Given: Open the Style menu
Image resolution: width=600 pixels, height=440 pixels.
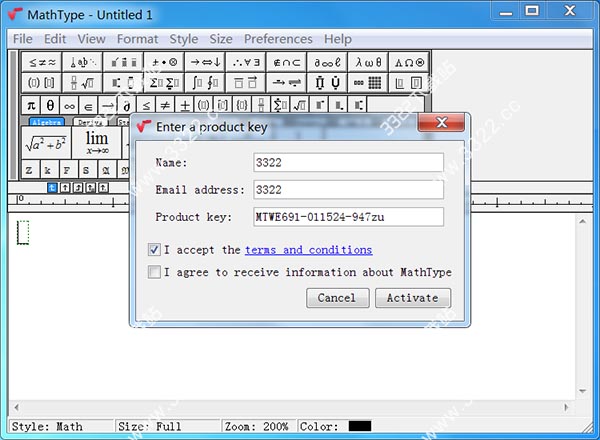Looking at the screenshot, I should point(184,39).
